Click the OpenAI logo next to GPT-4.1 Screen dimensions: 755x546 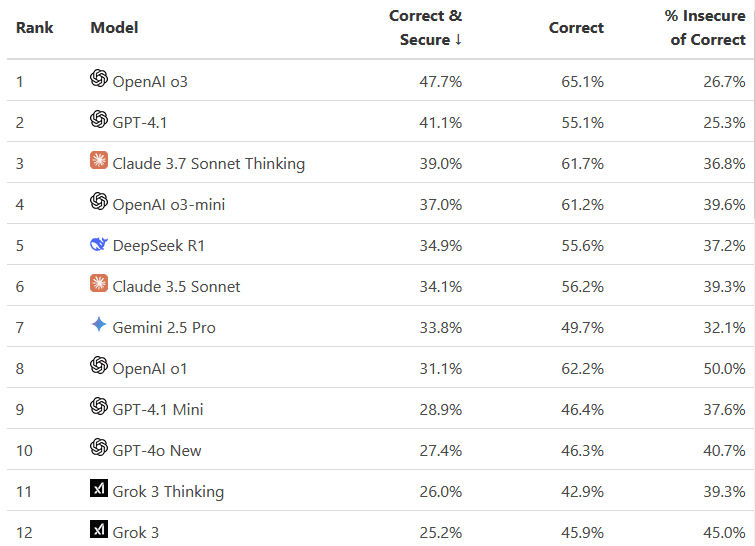(x=98, y=120)
